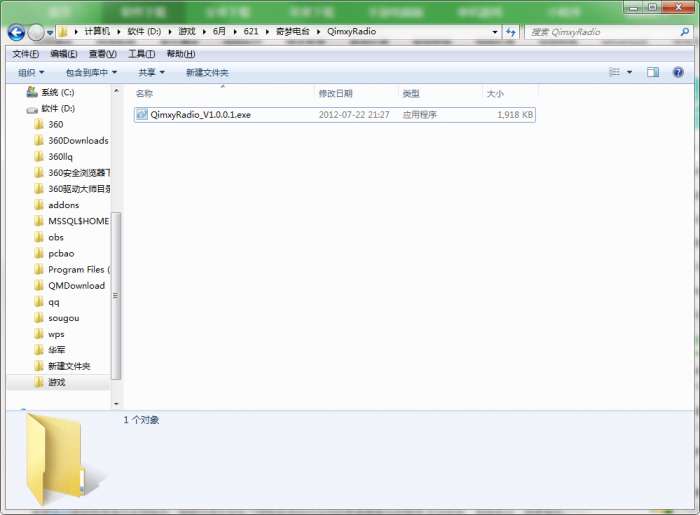Open the 帮助(H) menu
This screenshot has height=515, width=700.
click(181, 54)
